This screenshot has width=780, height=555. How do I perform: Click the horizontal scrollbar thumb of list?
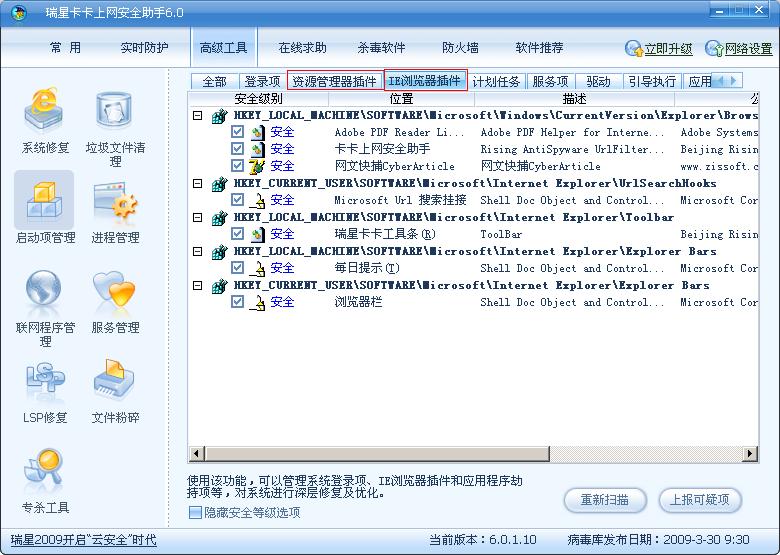[378, 454]
